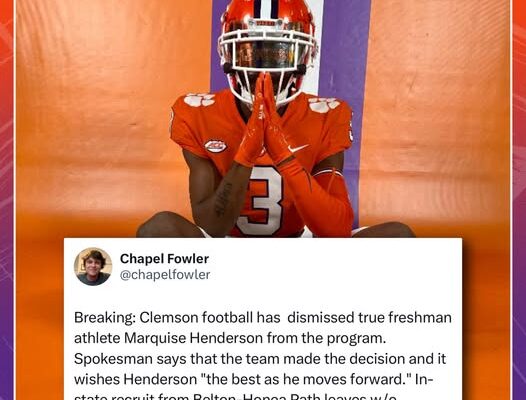
Task: Open Chapel Fowler's profile picture
Action: pos(93,266)
